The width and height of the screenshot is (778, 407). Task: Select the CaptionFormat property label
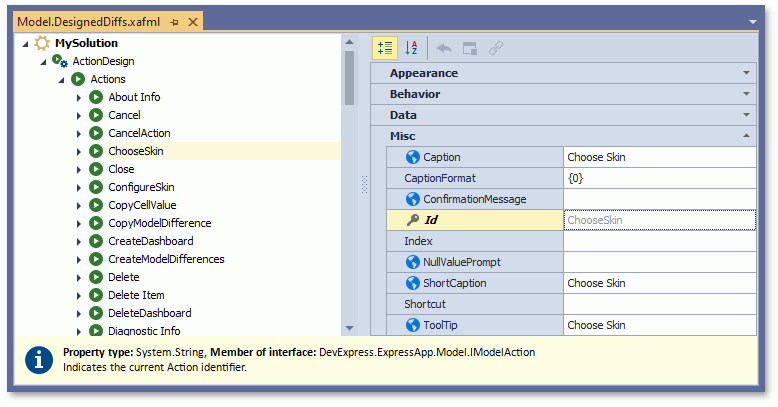pyautogui.click(x=440, y=178)
